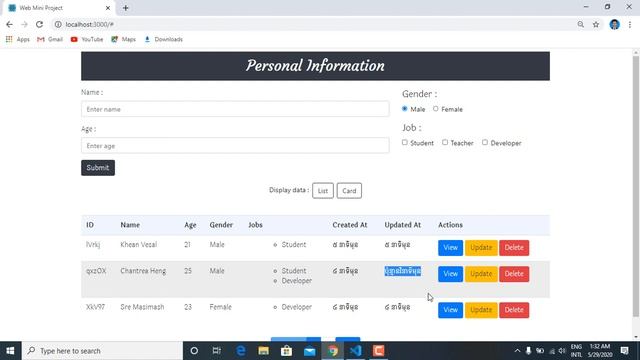This screenshot has height=360, width=640.
Task: Click the highlighted Updated At cell for Chantrea Heng
Action: click(403, 271)
